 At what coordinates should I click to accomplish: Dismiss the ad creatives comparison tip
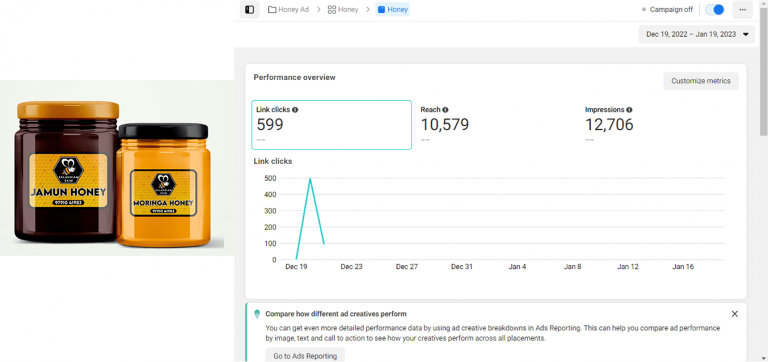(x=734, y=314)
